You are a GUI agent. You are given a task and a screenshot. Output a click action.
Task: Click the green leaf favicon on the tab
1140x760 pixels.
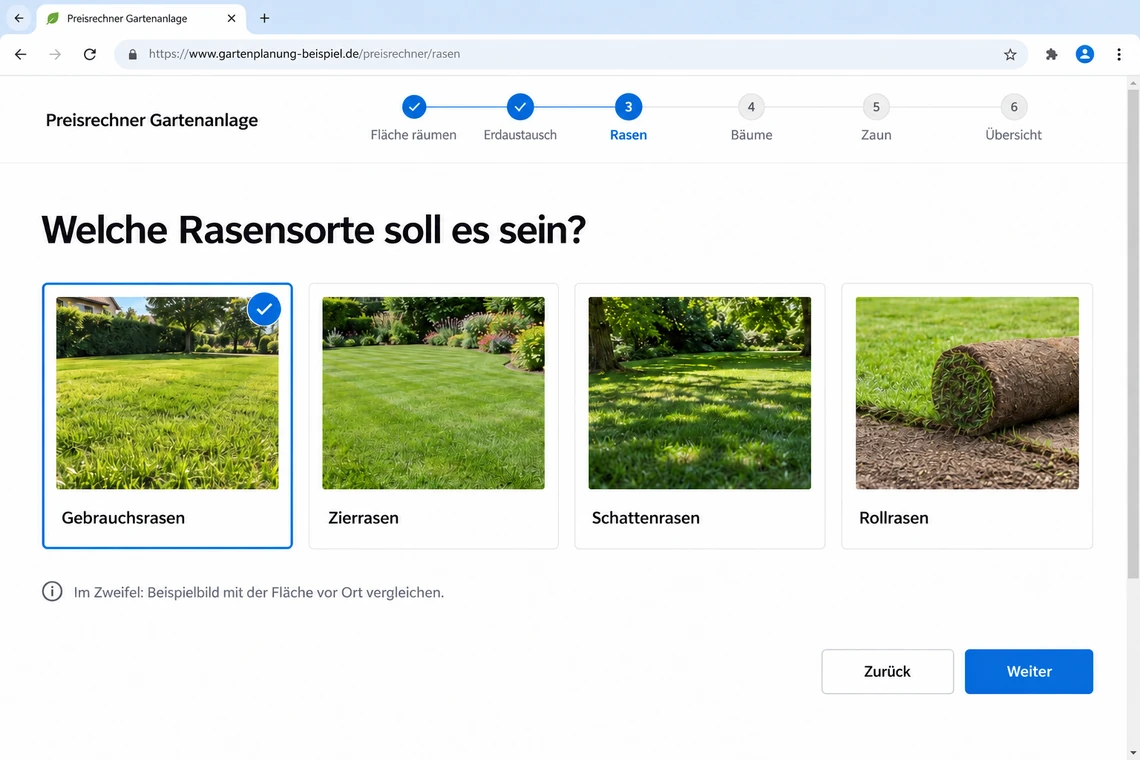tap(52, 18)
